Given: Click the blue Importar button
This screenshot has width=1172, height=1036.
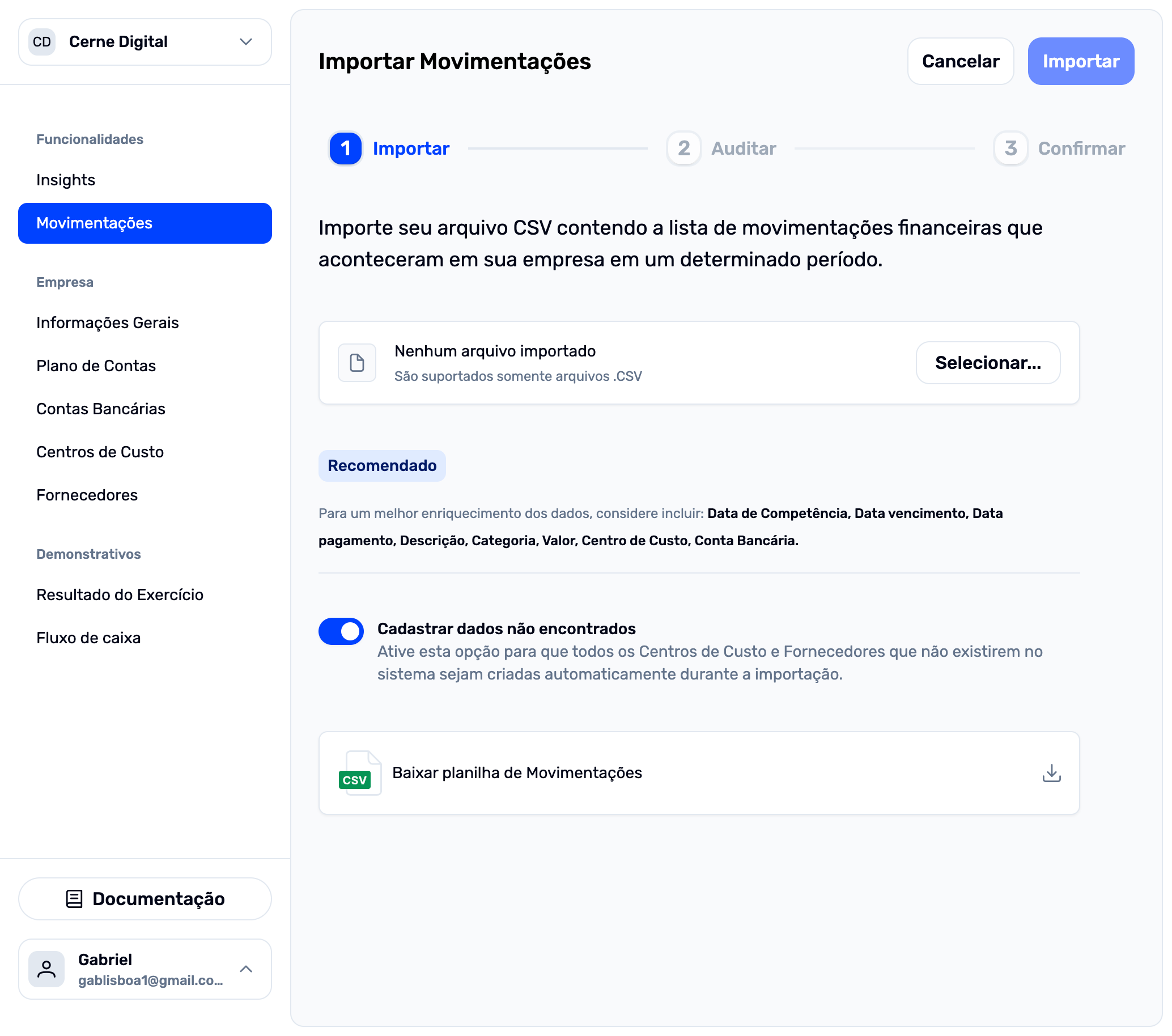Looking at the screenshot, I should pos(1080,61).
